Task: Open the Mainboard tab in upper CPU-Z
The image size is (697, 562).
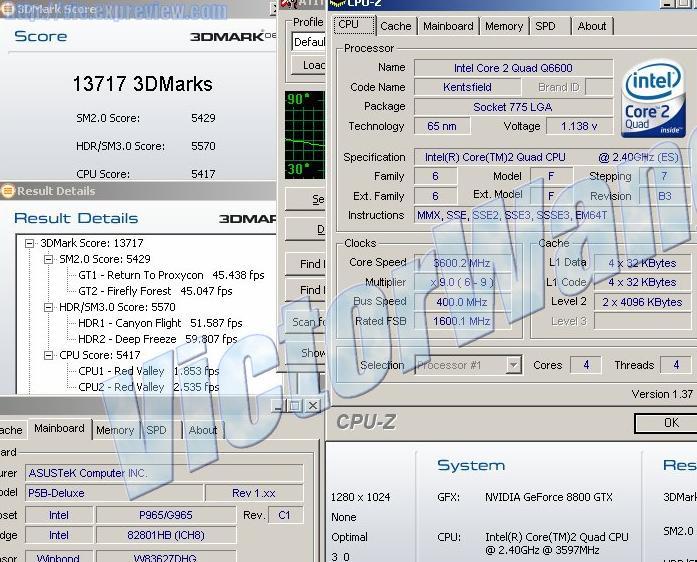Action: click(x=448, y=26)
